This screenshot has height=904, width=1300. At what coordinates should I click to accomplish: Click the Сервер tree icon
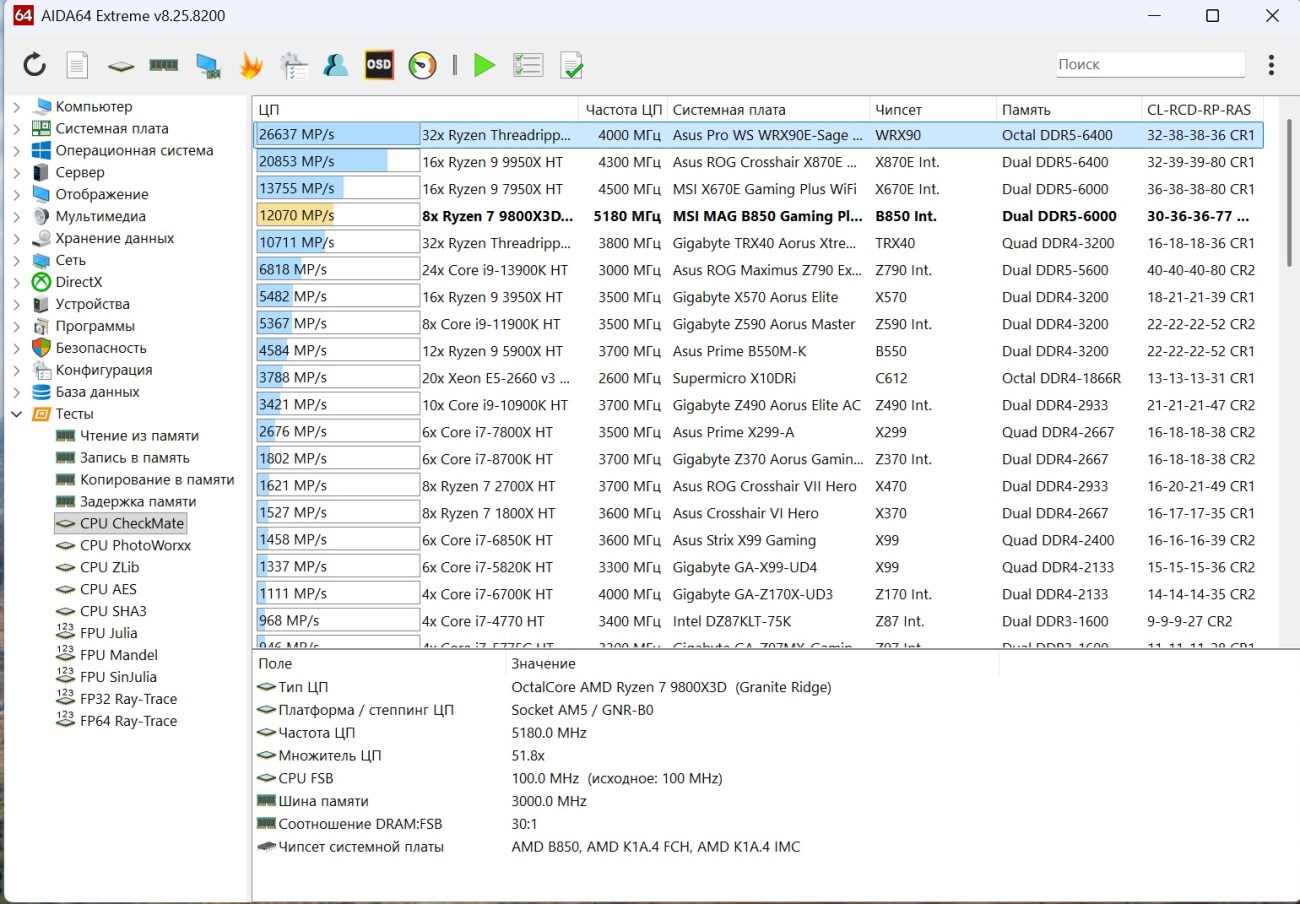coord(42,173)
